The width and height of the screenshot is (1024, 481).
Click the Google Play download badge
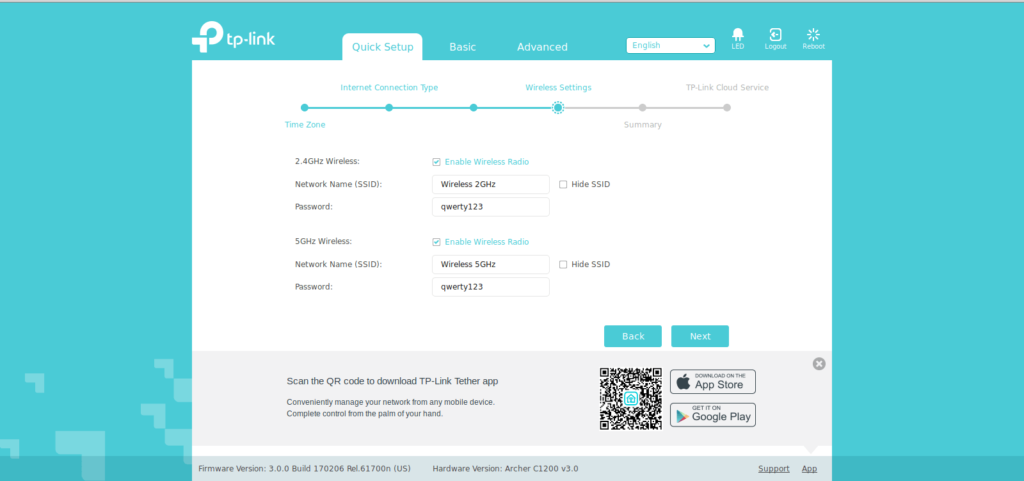click(x=712, y=414)
